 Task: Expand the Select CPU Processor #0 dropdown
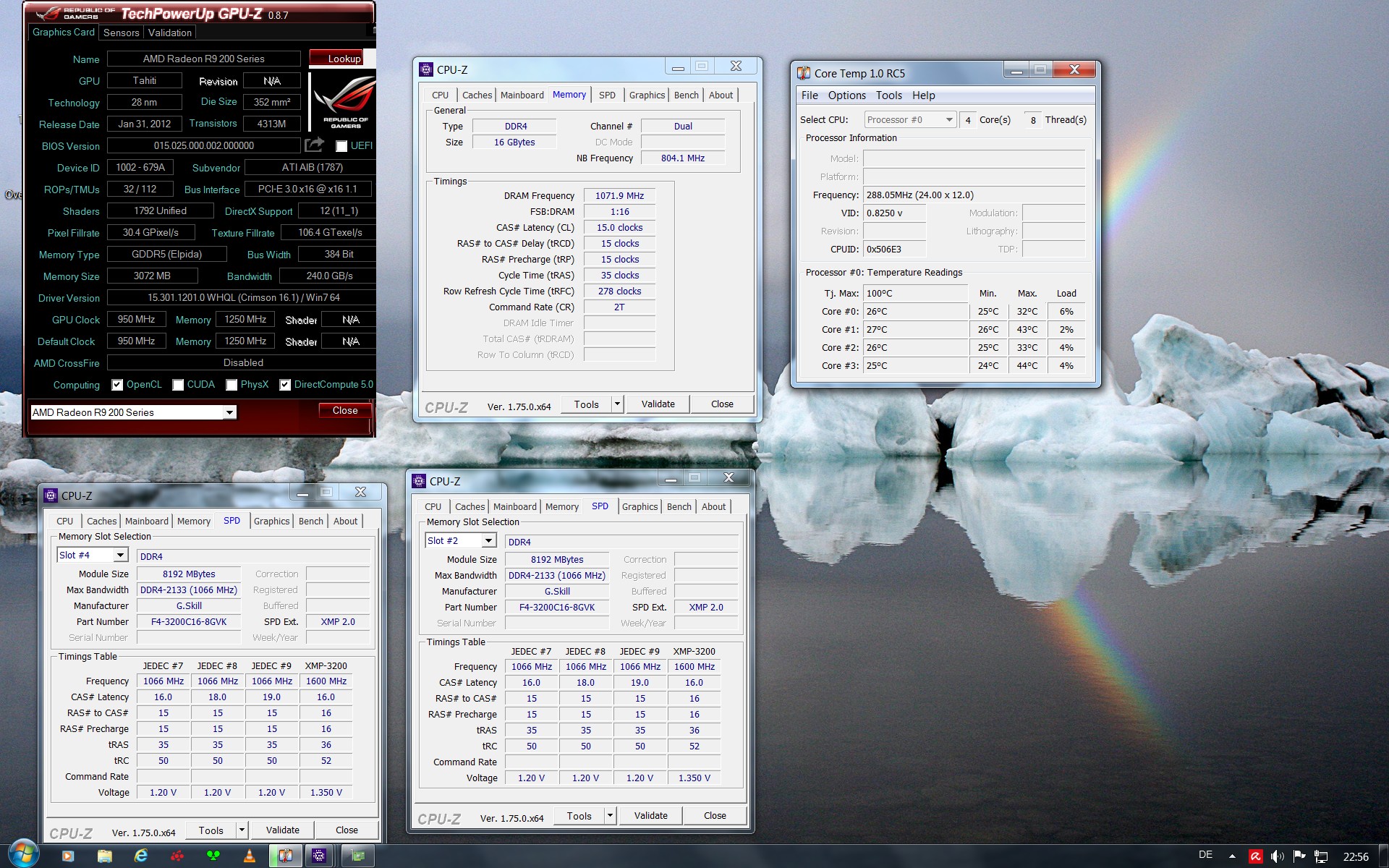point(948,120)
